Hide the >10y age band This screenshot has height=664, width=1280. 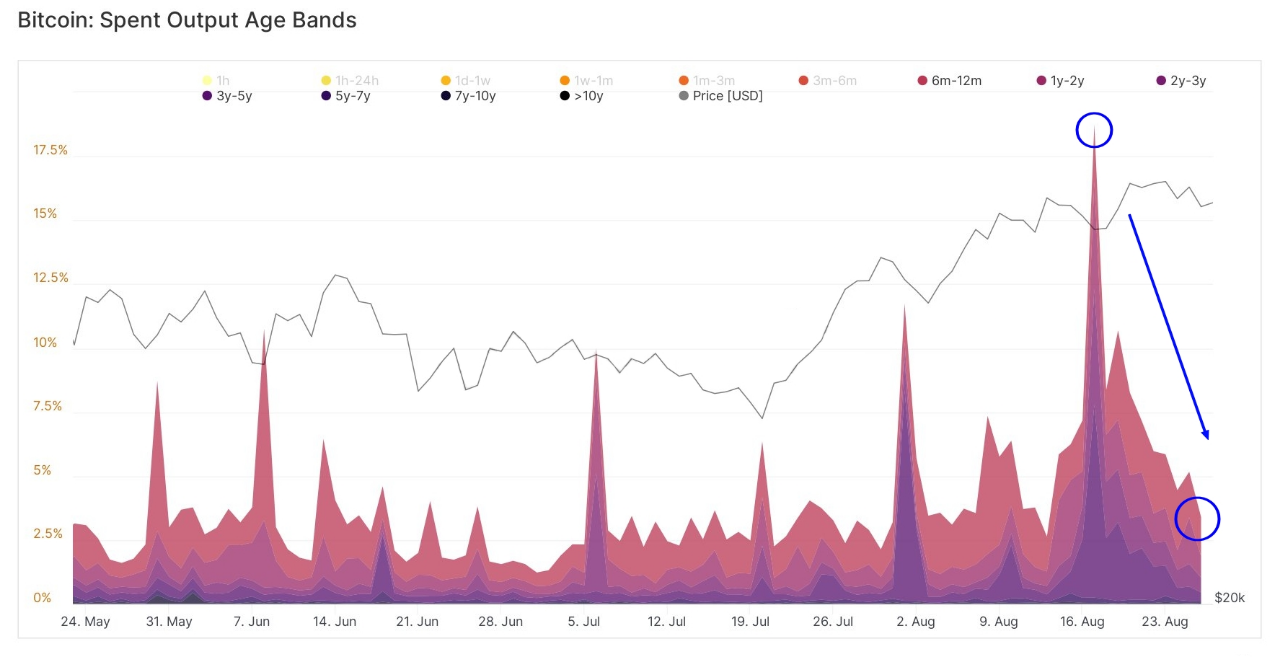point(581,96)
